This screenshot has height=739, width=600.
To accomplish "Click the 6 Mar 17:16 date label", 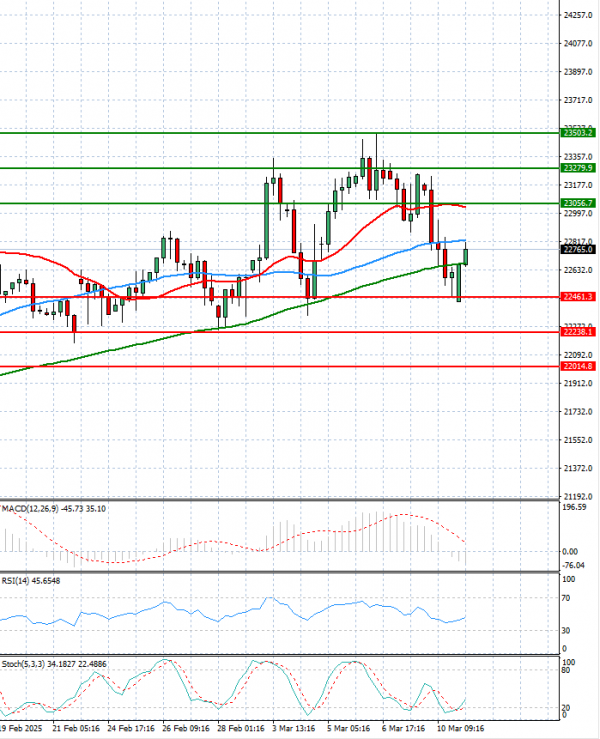I will coord(404,728).
